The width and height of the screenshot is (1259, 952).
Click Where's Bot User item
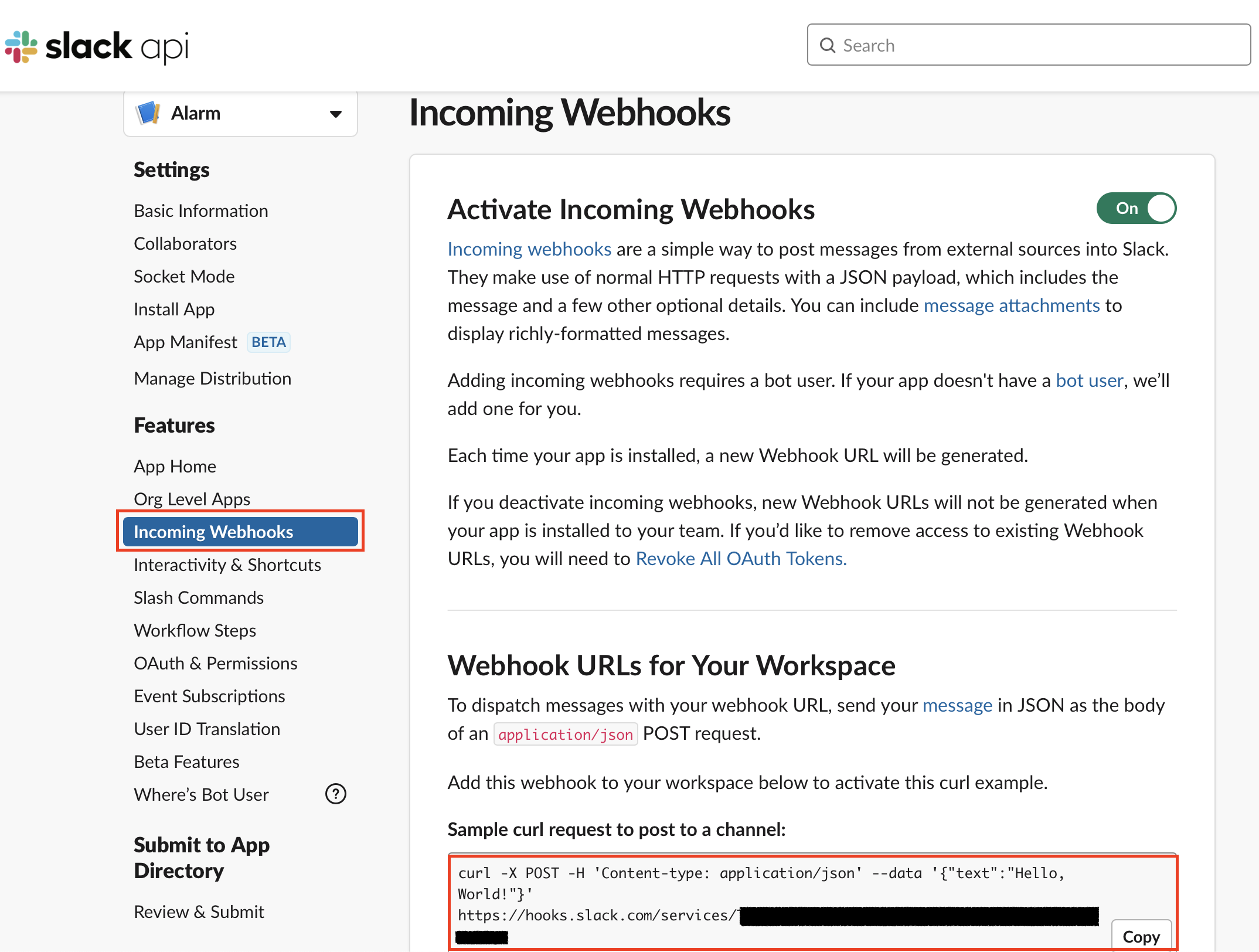coord(201,794)
